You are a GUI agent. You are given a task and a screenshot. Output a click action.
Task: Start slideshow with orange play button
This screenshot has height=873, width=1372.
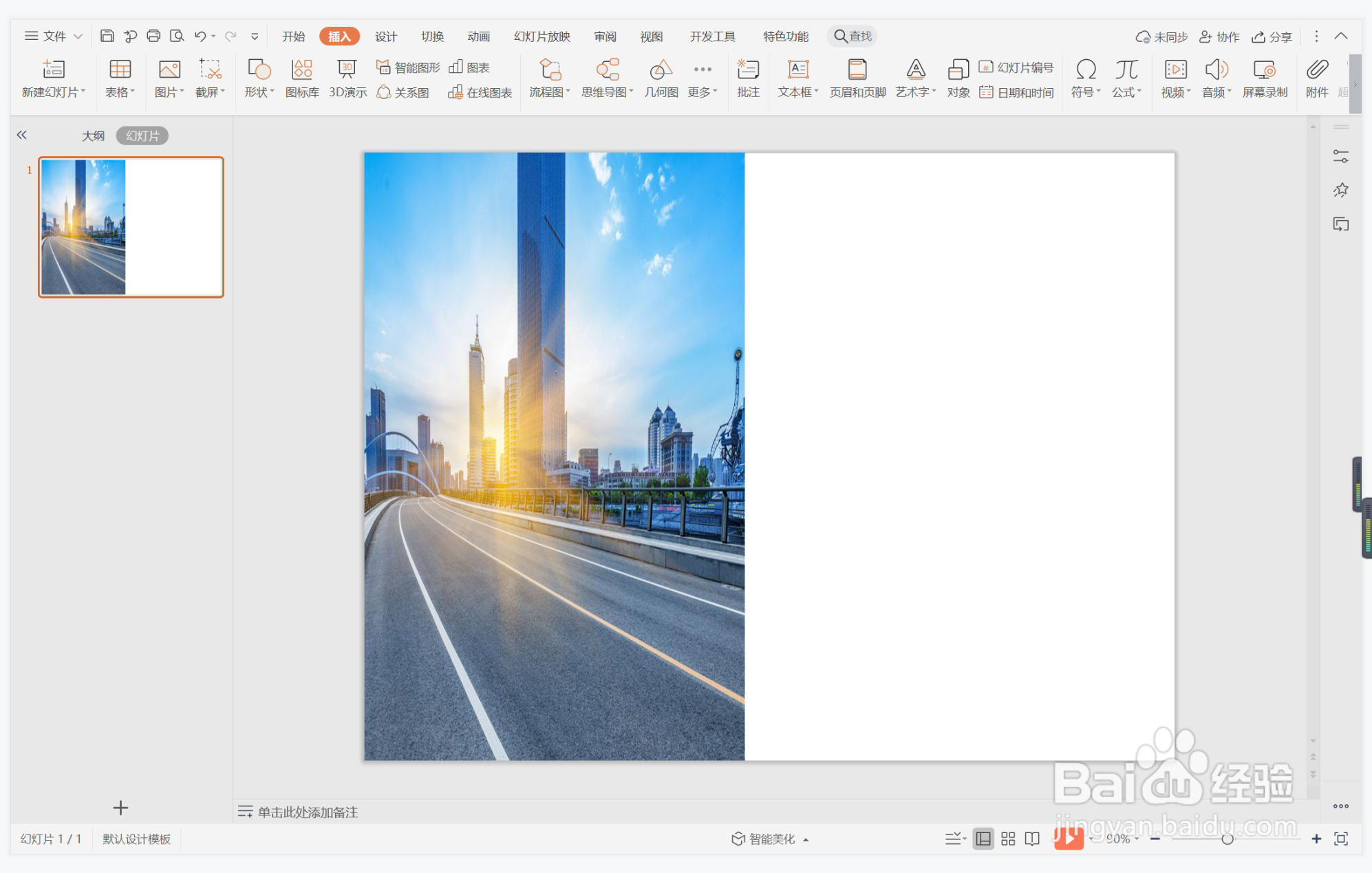pos(1068,838)
